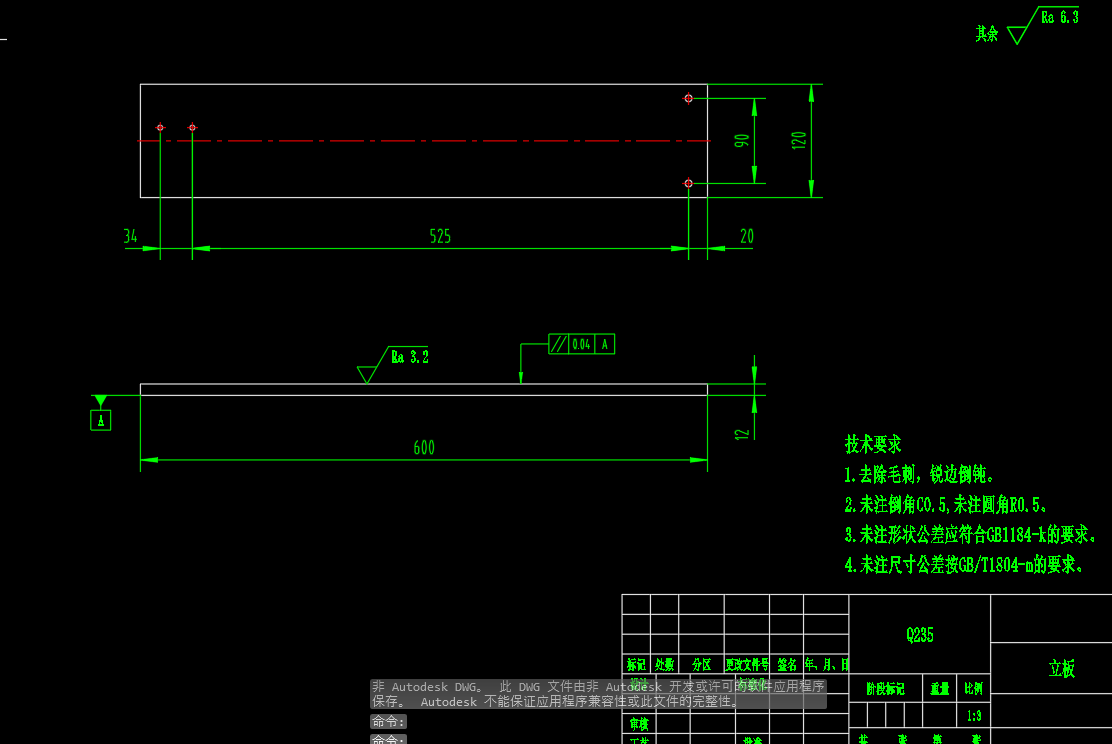The height and width of the screenshot is (744, 1112).
Task: Click the Ra 6.3 roughness triangle symbol
Action: (1017, 35)
